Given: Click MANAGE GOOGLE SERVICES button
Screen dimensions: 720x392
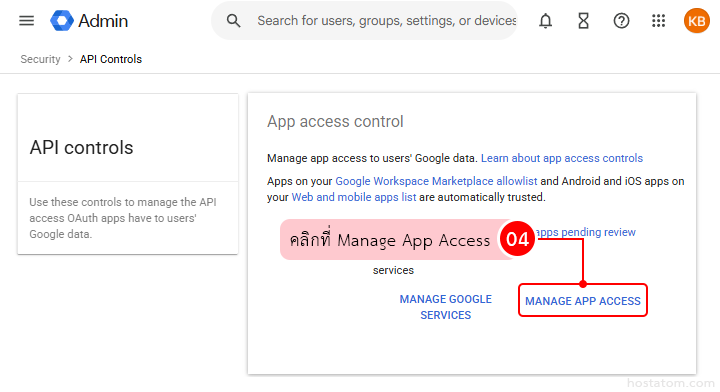Looking at the screenshot, I should coord(445,307).
